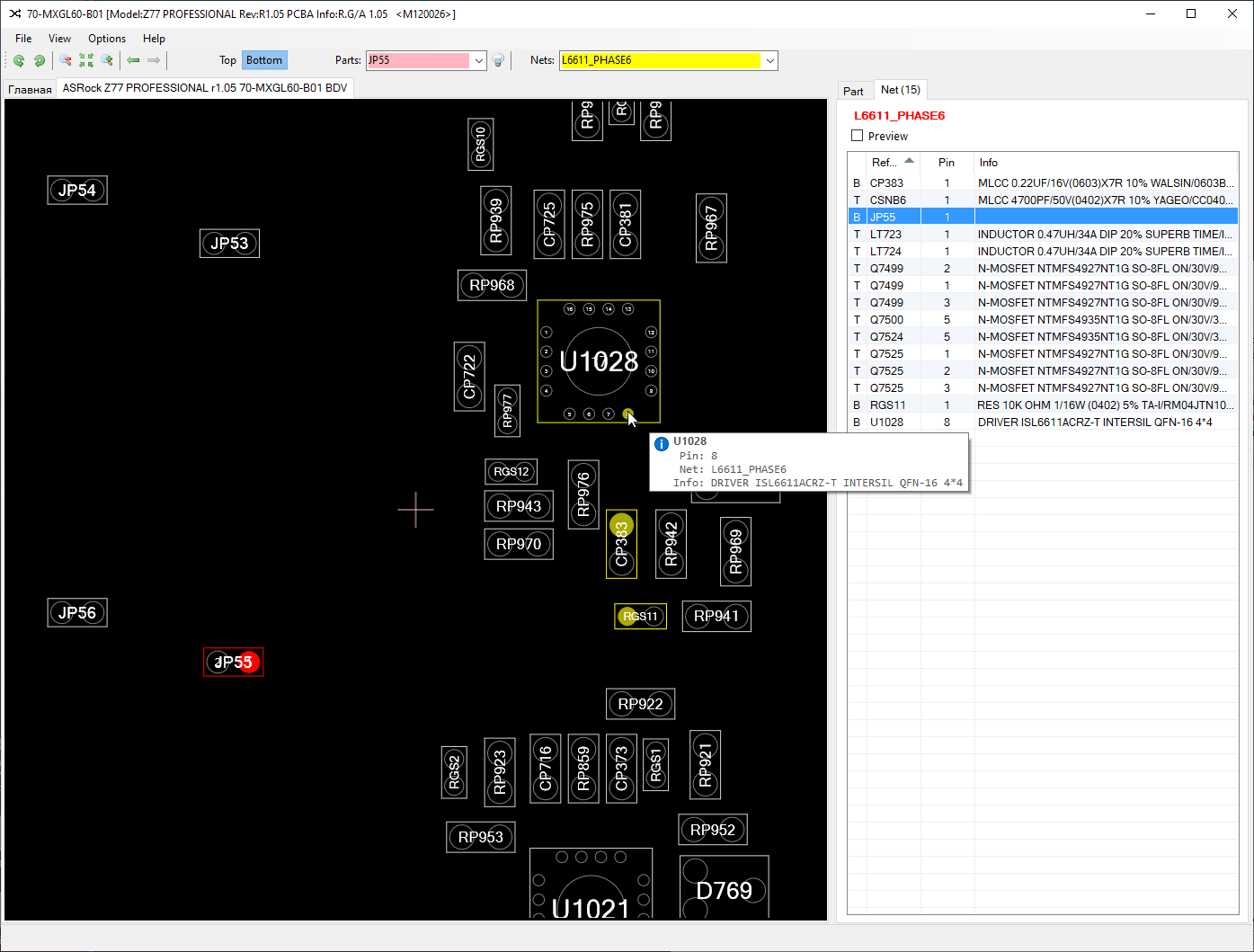This screenshot has width=1254, height=952.
Task: Select the CSNB6 row in net list
Action: (x=1043, y=200)
